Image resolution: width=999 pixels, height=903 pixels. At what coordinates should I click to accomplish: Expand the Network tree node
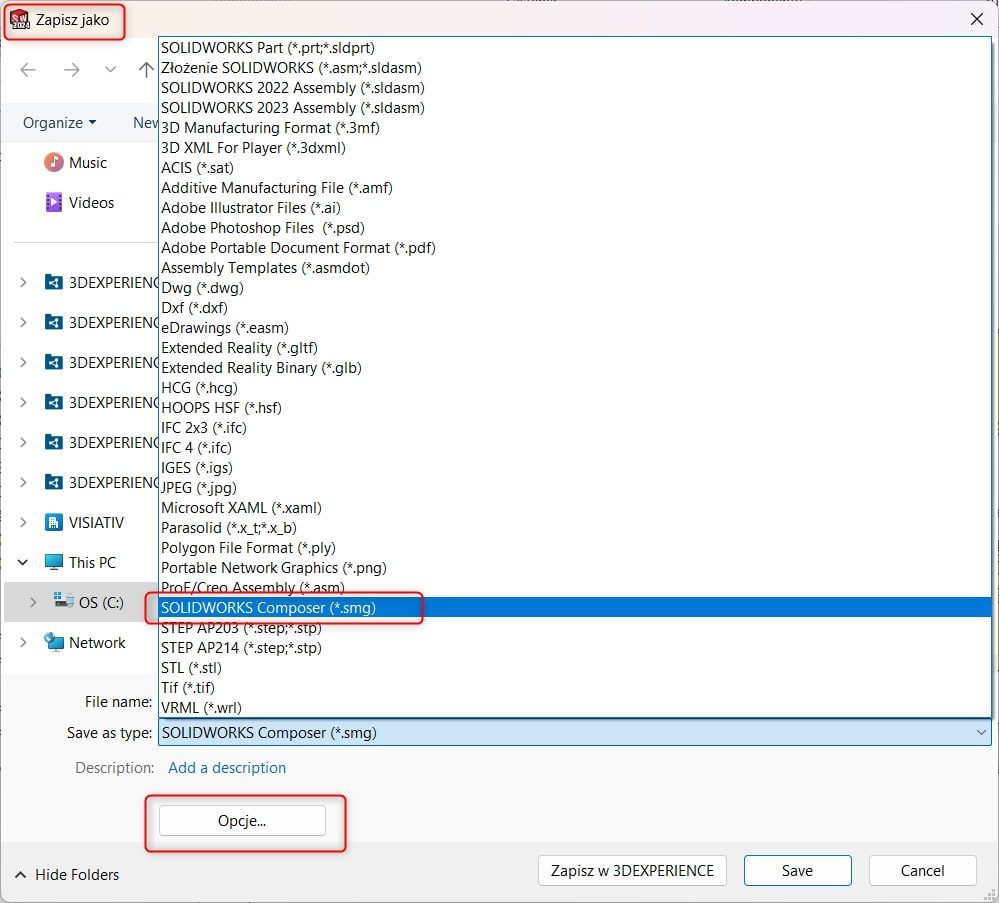pos(23,642)
